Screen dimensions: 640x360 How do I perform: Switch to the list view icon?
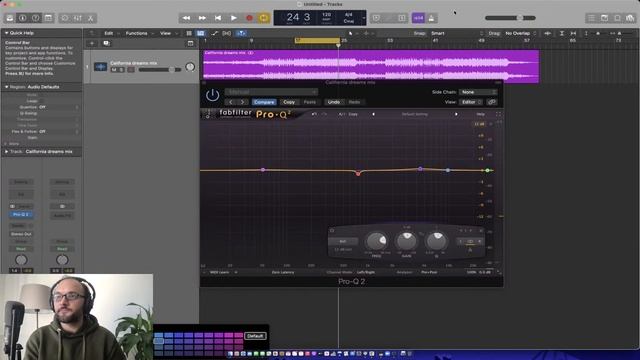pos(189,33)
